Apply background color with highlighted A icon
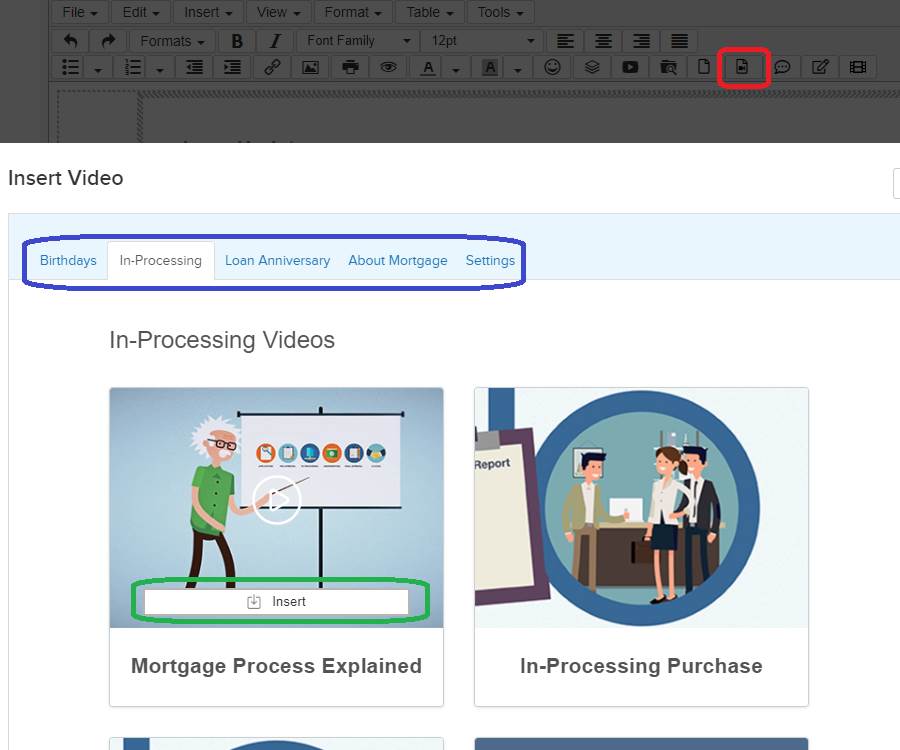900x750 pixels. coord(490,67)
